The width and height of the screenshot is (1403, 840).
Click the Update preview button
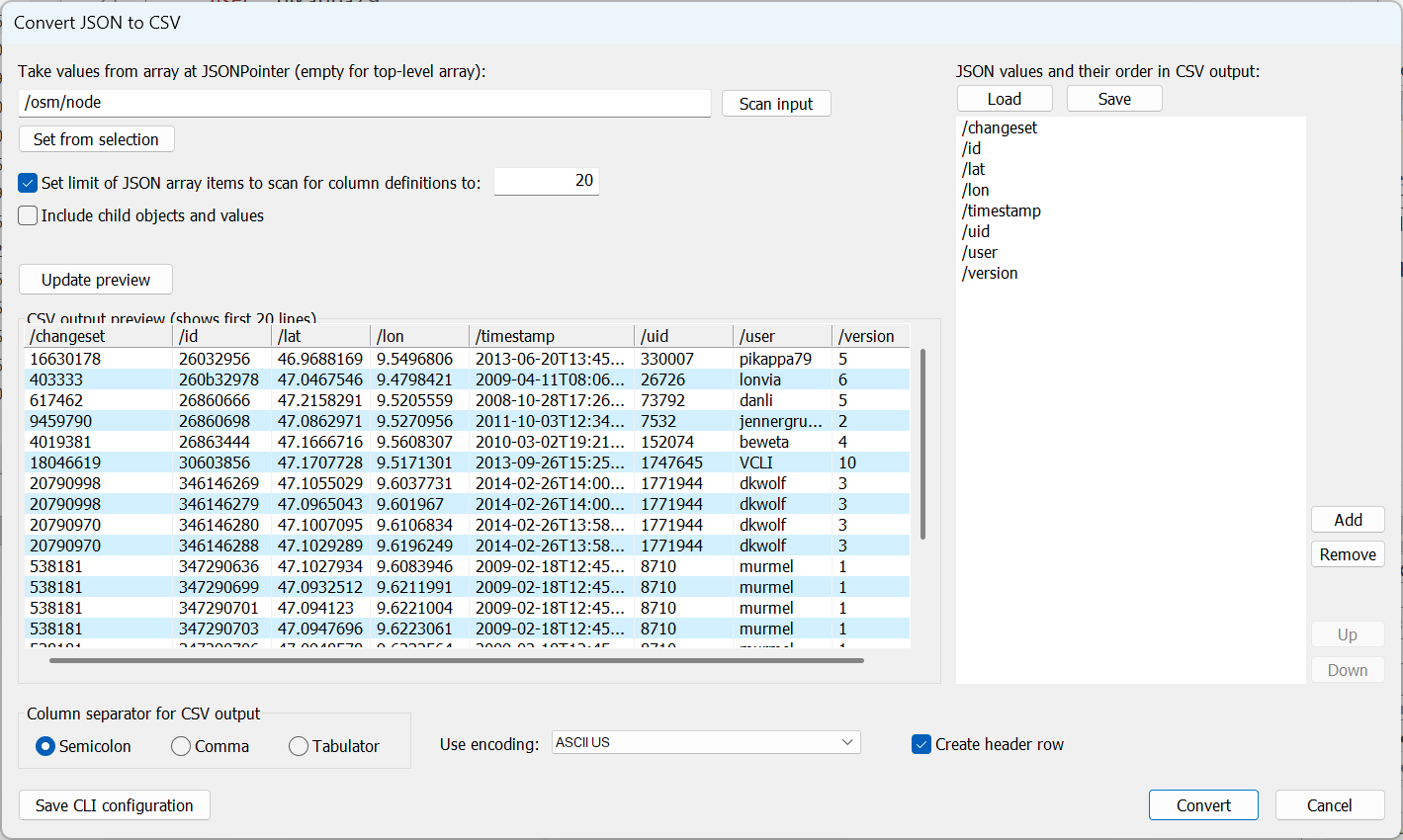click(x=96, y=280)
